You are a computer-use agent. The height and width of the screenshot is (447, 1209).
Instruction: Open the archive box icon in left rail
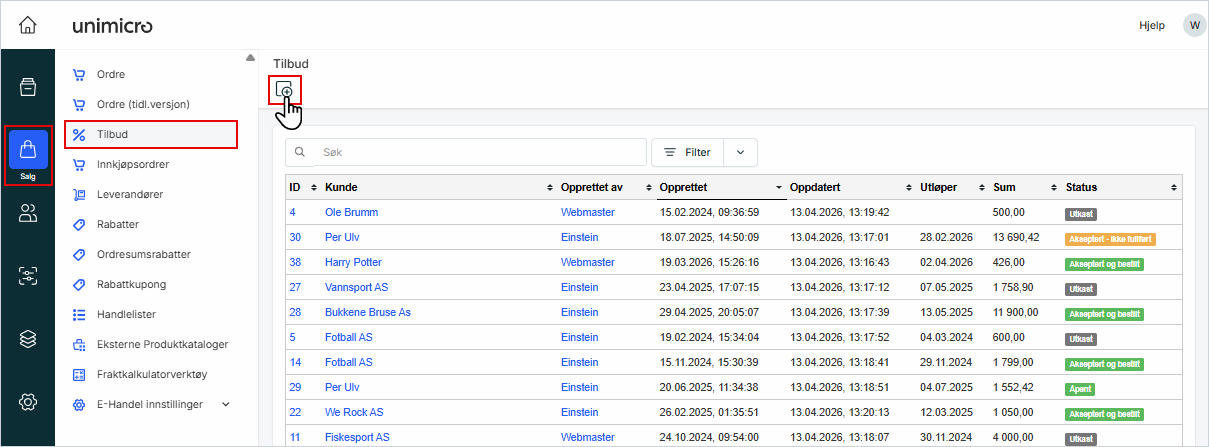28,87
